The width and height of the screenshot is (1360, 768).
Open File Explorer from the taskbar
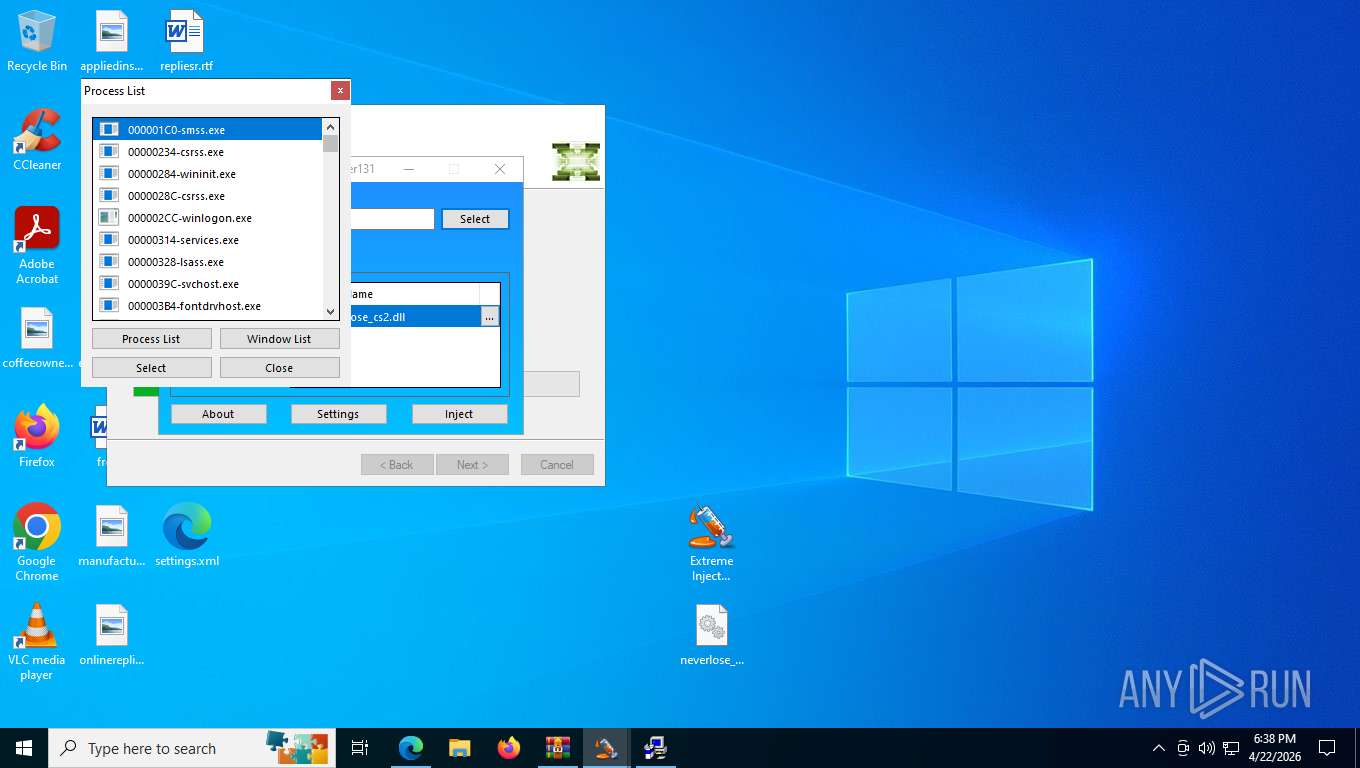click(460, 748)
